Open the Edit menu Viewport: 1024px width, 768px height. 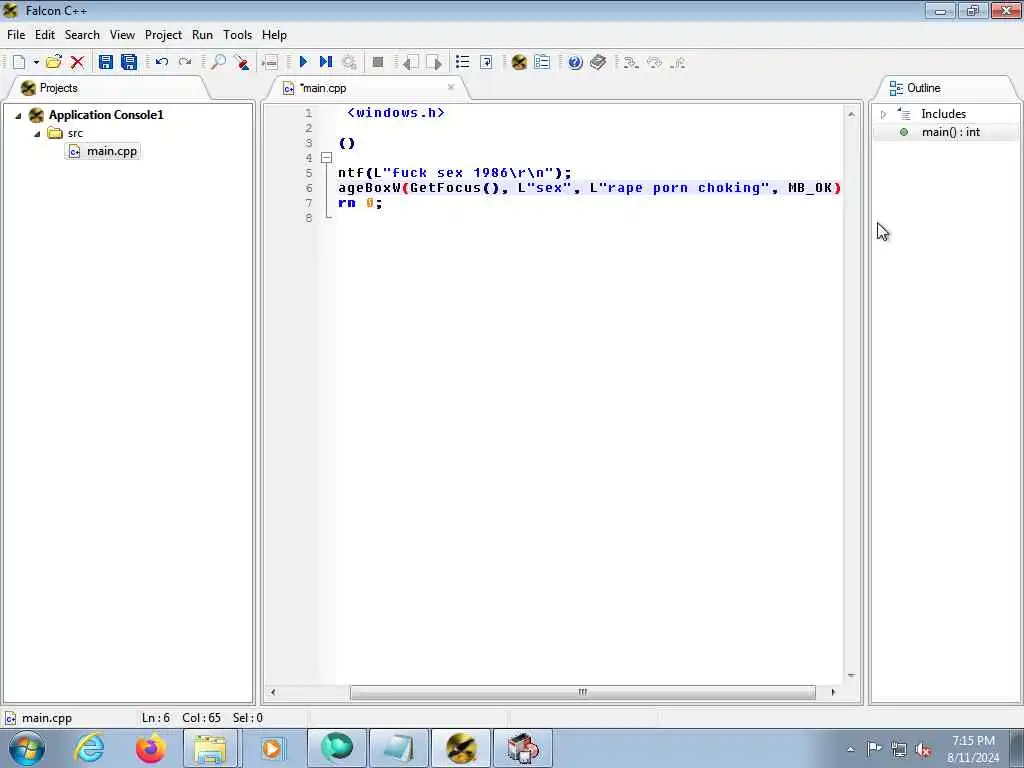click(45, 35)
